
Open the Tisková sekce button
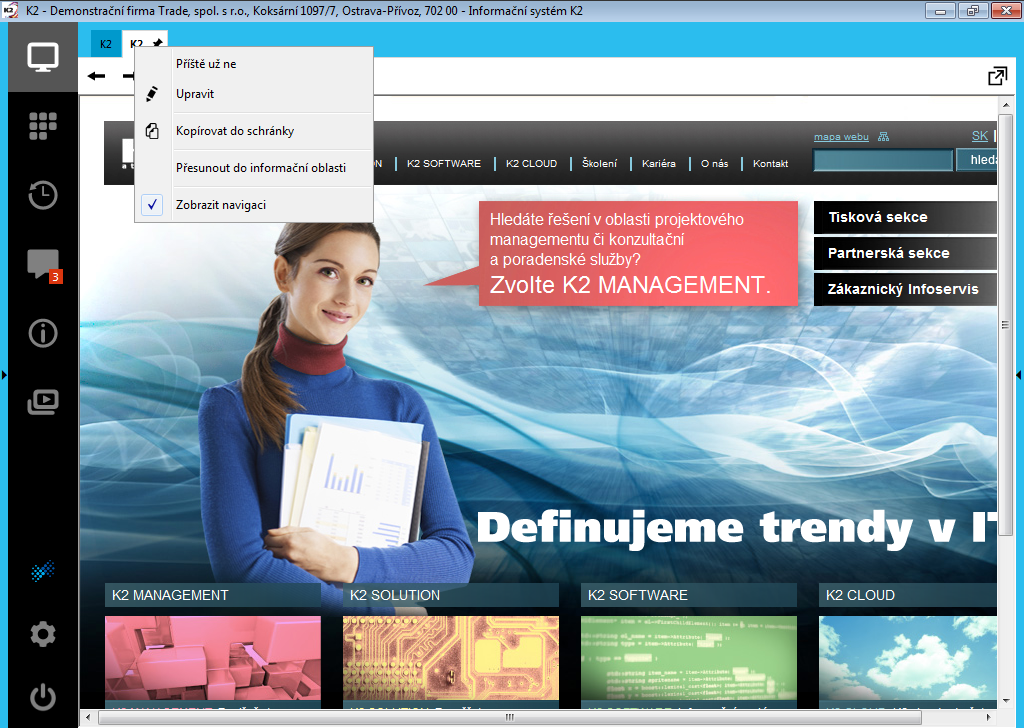tap(905, 217)
